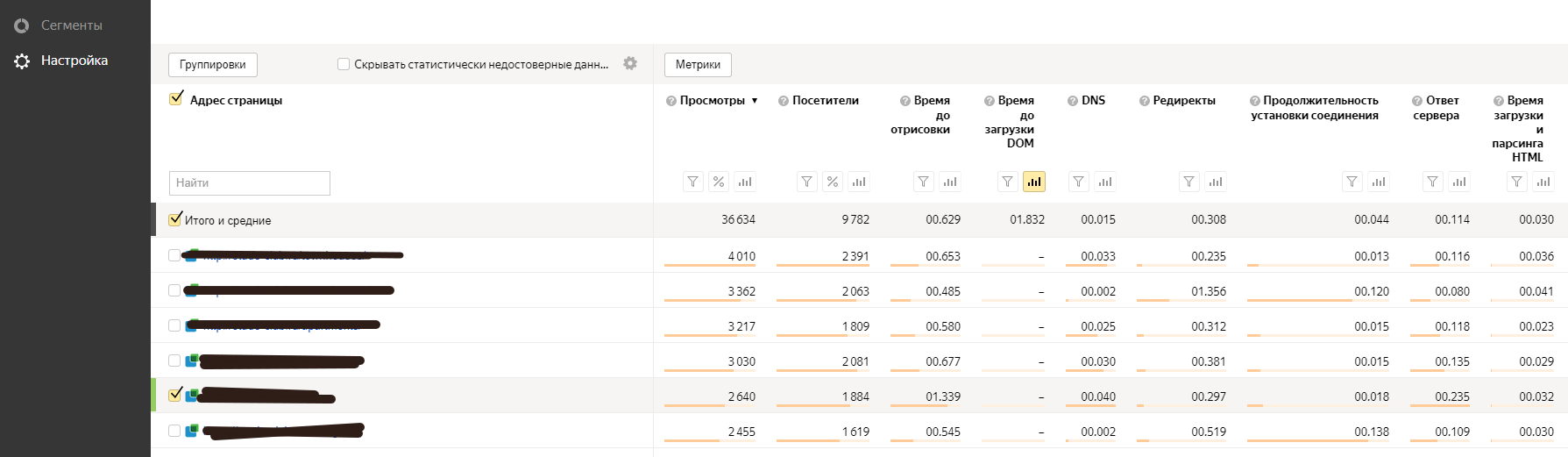Viewport: 1568px width, 457px height.
Task: Click the Просмотры bar for 4 010 row
Action: [x=710, y=264]
